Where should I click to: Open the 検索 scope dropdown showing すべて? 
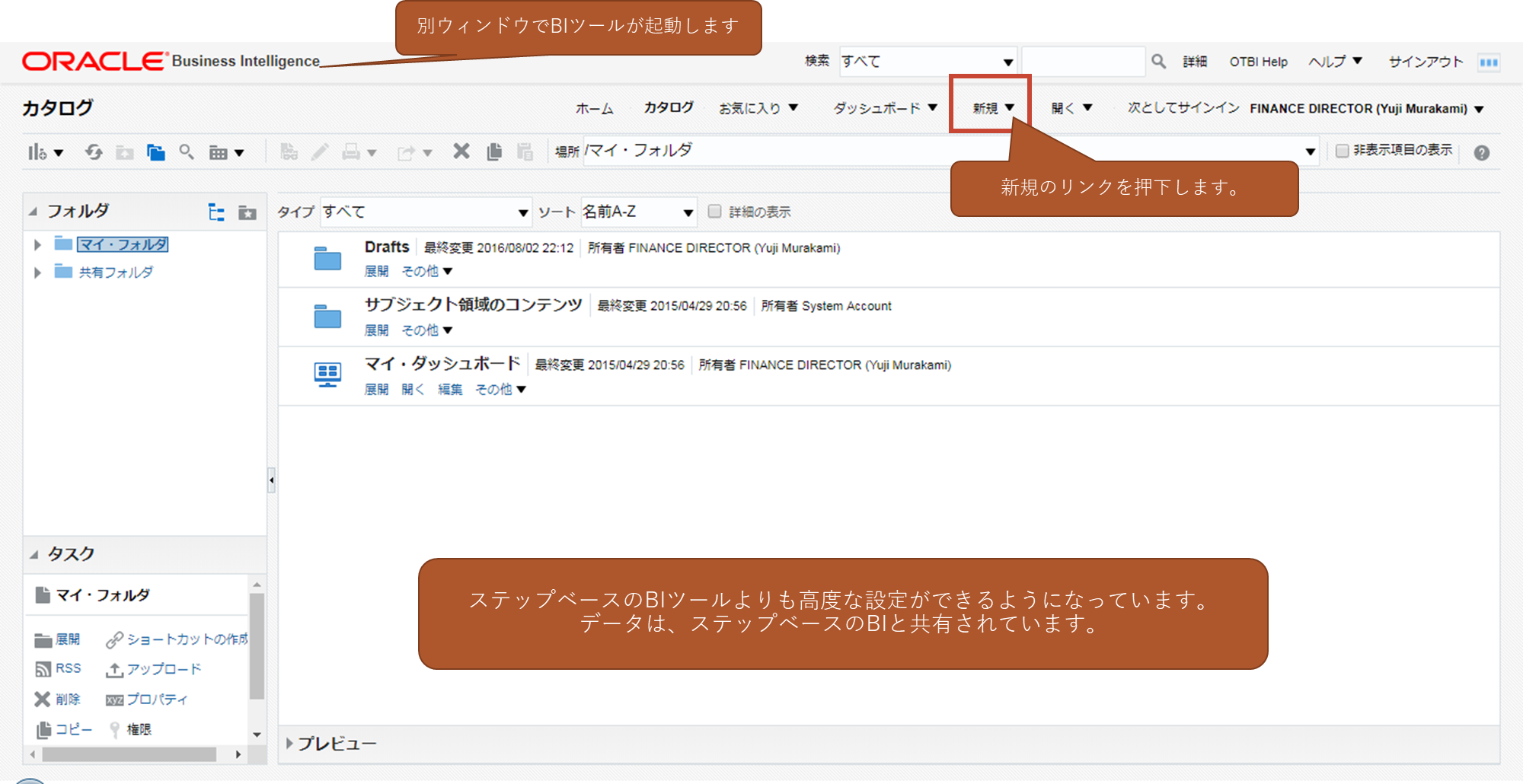click(x=928, y=62)
